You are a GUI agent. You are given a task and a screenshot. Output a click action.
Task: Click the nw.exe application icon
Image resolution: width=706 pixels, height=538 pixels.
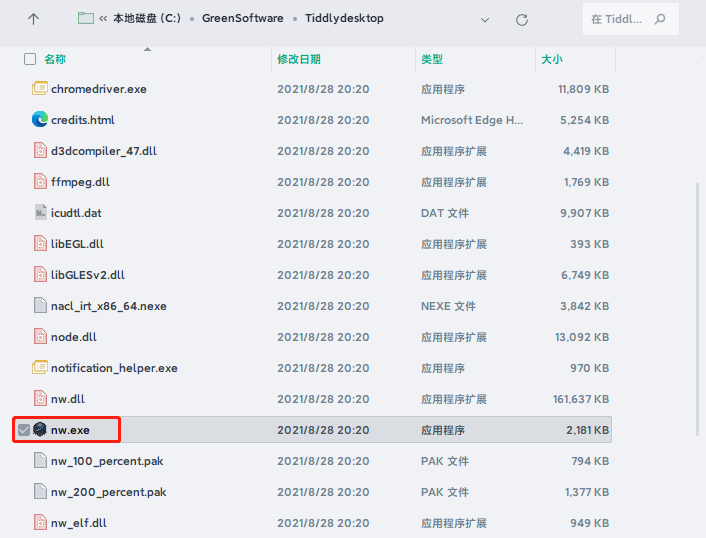tap(40, 429)
